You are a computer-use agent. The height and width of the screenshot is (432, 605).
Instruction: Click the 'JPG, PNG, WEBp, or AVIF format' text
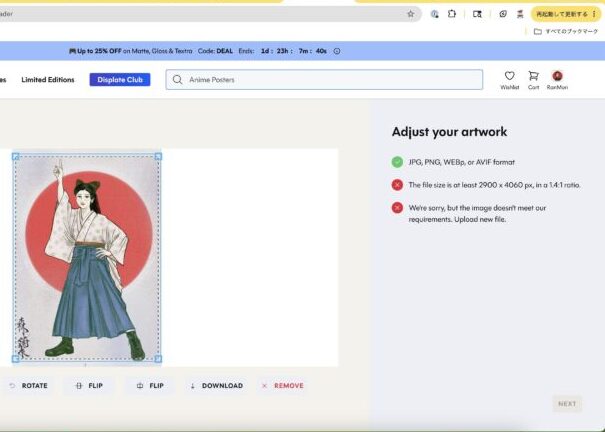click(x=461, y=162)
